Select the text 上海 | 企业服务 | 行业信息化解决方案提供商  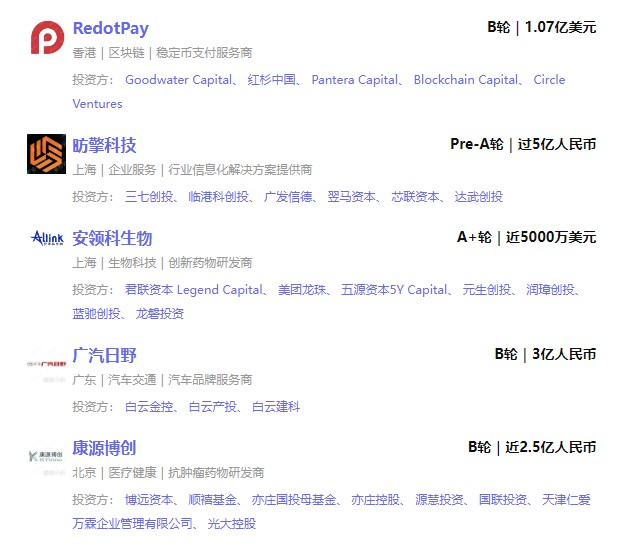tap(192, 170)
